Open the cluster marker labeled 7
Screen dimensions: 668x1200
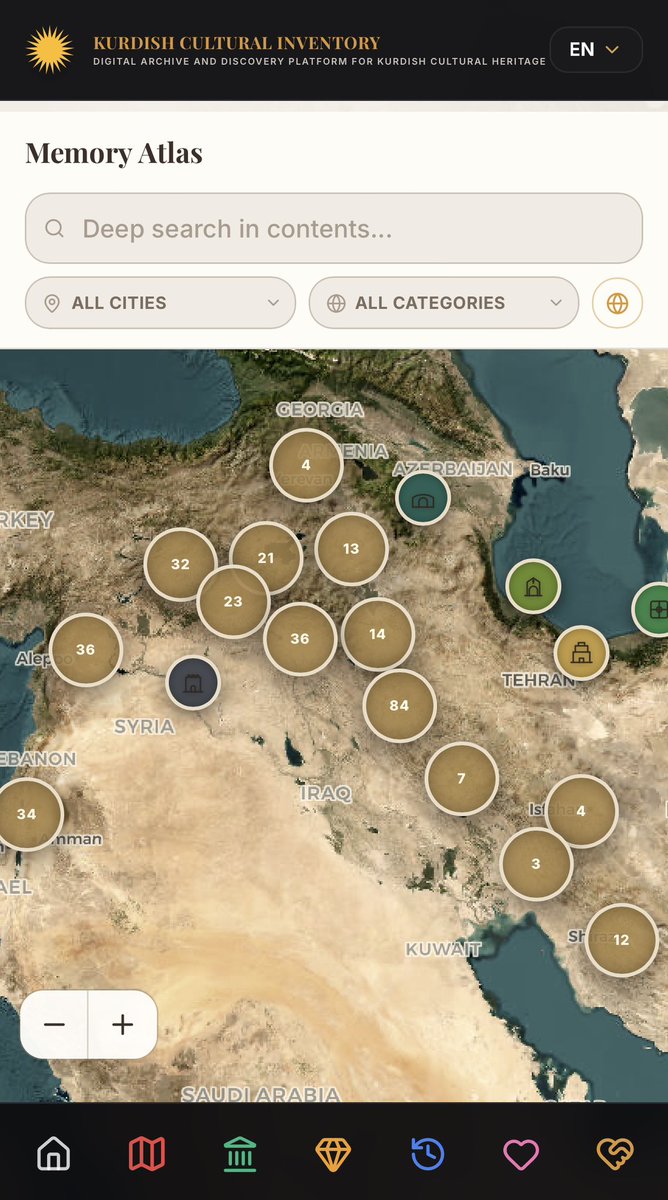point(461,779)
